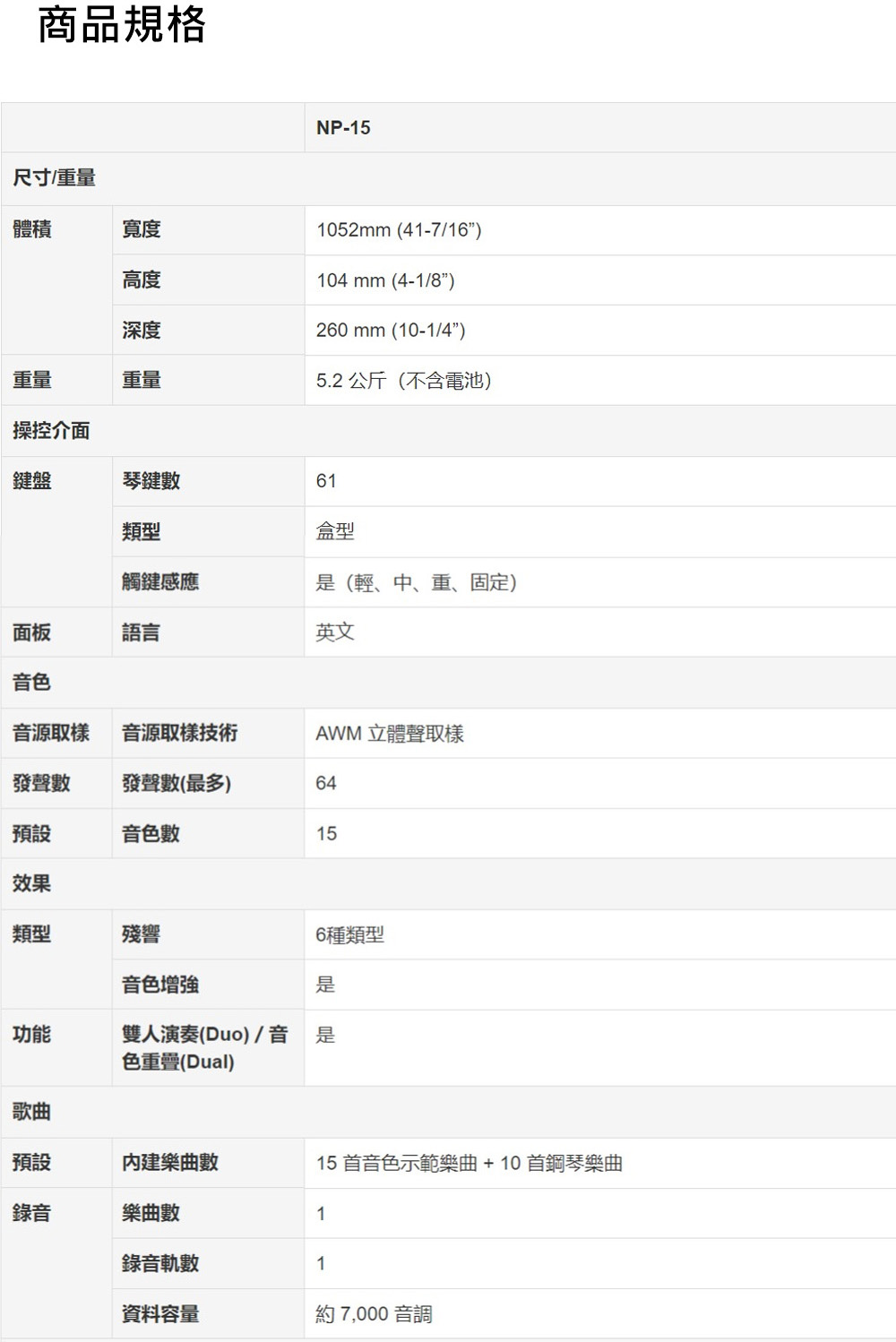The height and width of the screenshot is (1342, 896).
Task: Click the 錄音軌數 label
Action: coord(160,1263)
